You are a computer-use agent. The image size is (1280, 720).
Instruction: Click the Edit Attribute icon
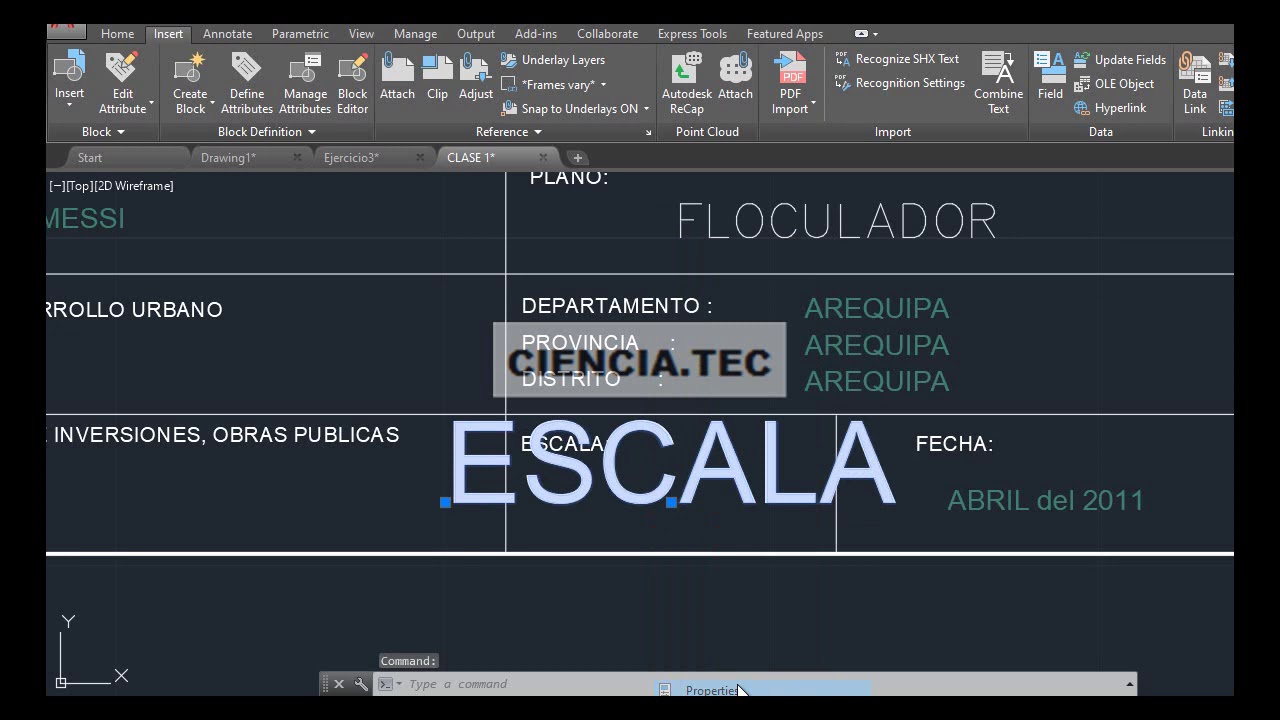122,67
